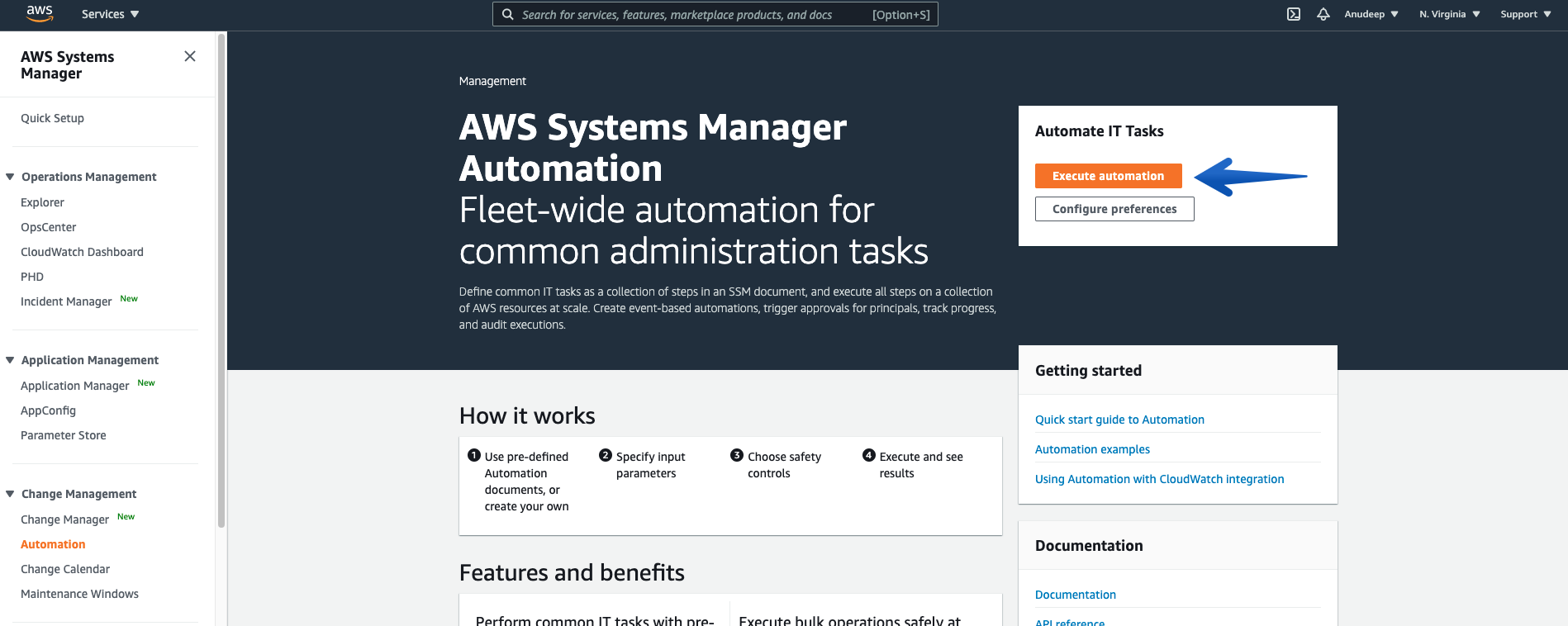Open the notifications bell
The width and height of the screenshot is (1568, 626).
pos(1323,14)
